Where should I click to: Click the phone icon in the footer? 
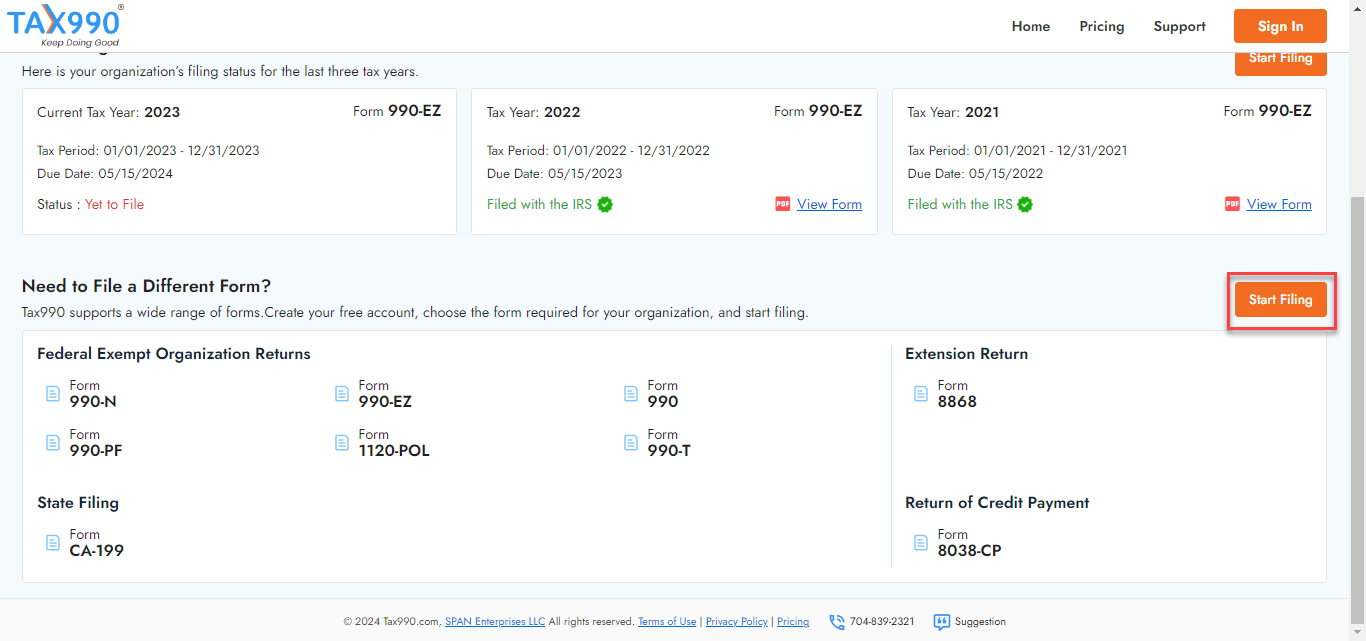(836, 622)
